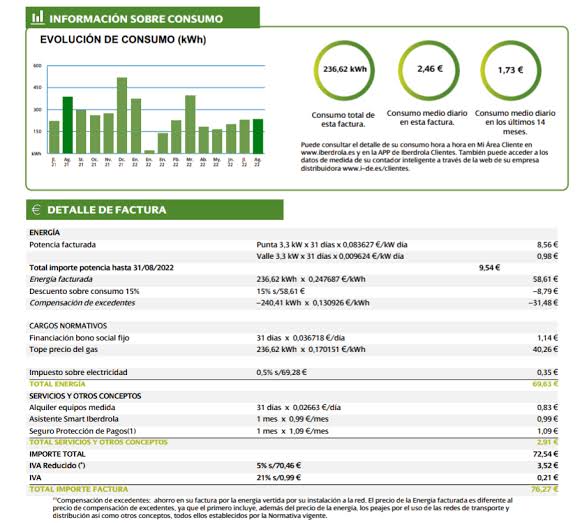Click 'Descuento sobre consumo 15%' label
587x523 pixels.
(x=84, y=291)
